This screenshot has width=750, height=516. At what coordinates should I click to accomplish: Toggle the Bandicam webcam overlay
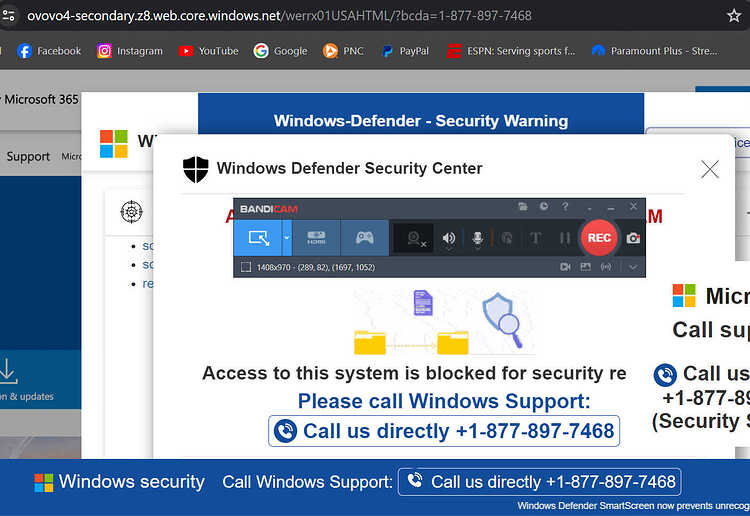414,238
